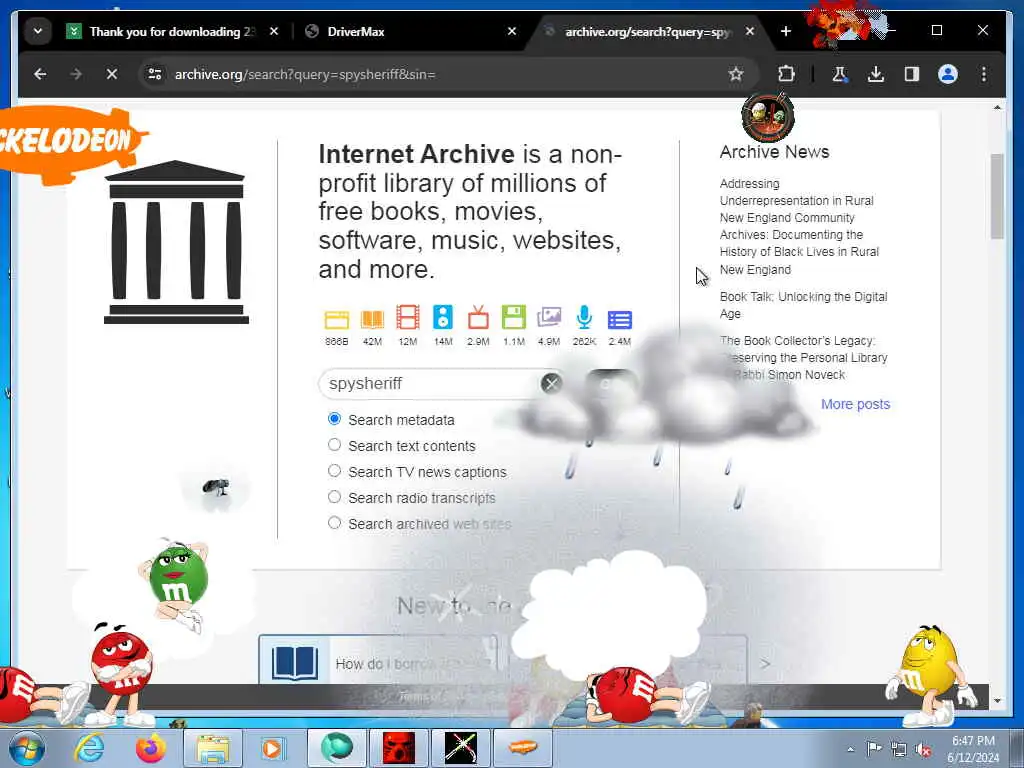Image resolution: width=1024 pixels, height=768 pixels.
Task: Open the Chrome downloads icon
Action: [x=876, y=74]
